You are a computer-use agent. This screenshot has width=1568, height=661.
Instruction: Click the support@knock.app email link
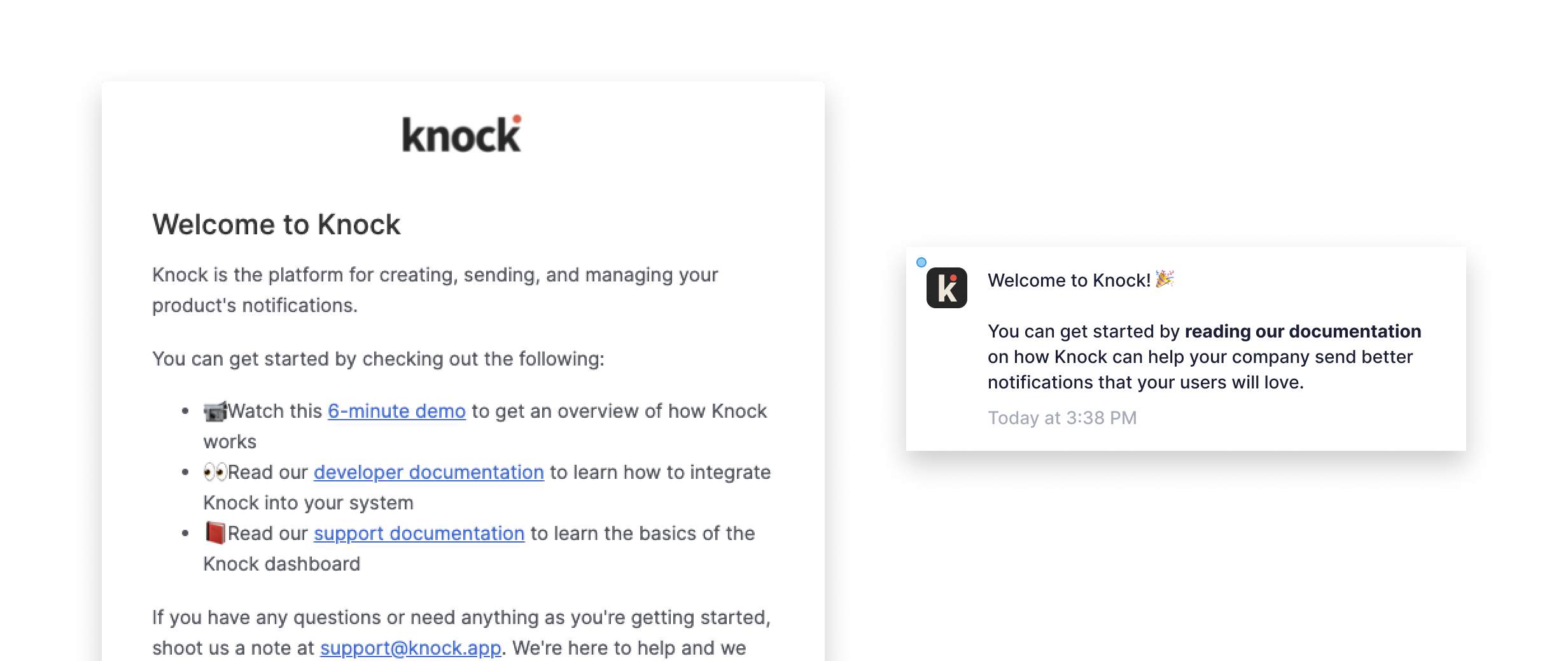coord(410,648)
